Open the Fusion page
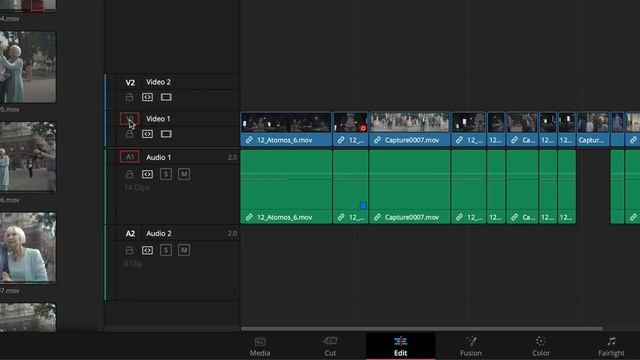The height and width of the screenshot is (360, 640). [x=471, y=346]
